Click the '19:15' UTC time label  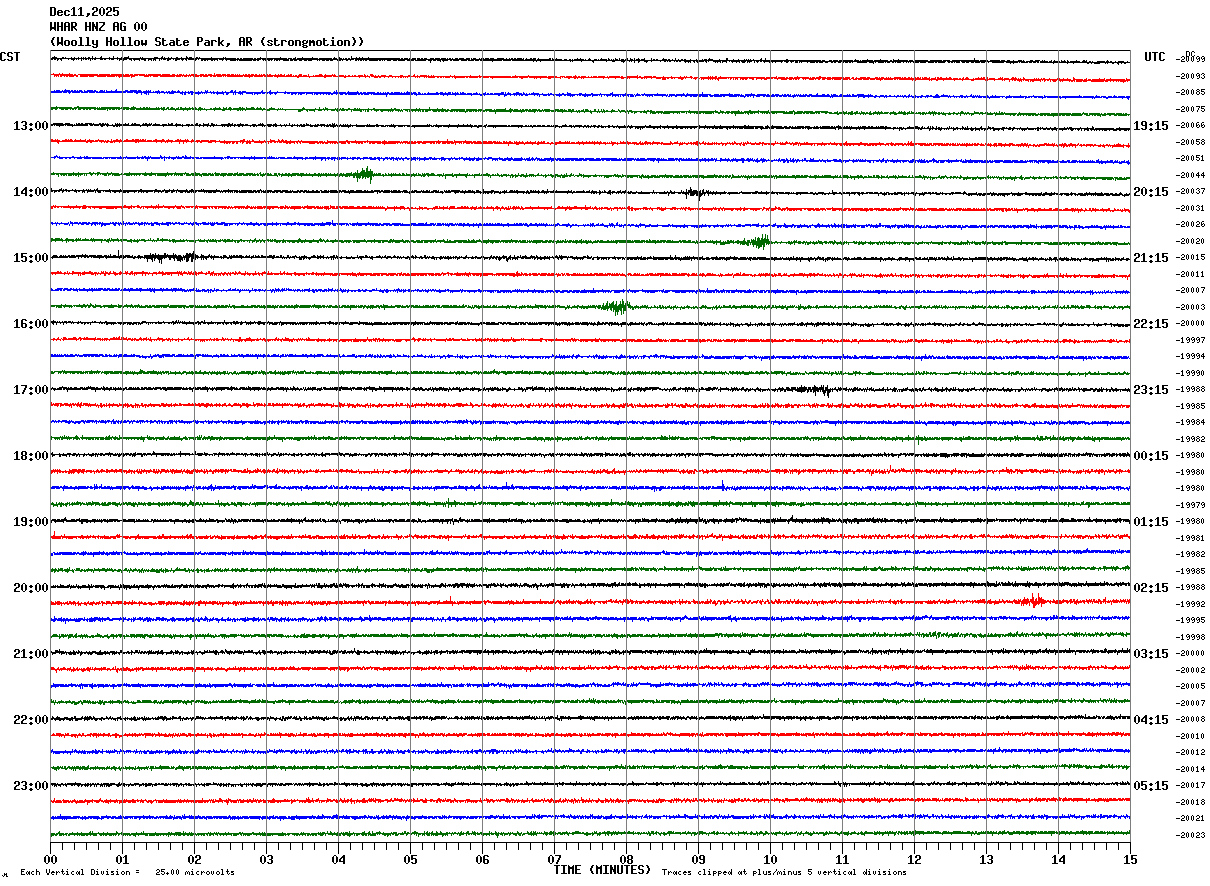click(x=1151, y=126)
